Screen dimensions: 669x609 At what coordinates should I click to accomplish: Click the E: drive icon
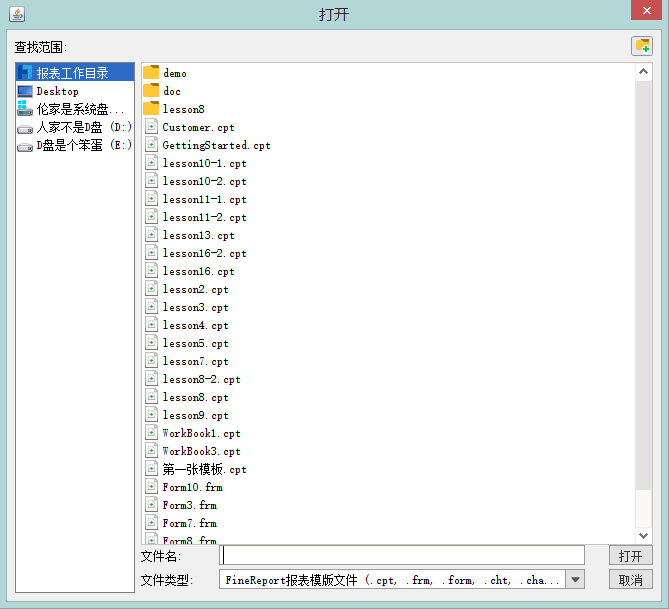point(25,147)
